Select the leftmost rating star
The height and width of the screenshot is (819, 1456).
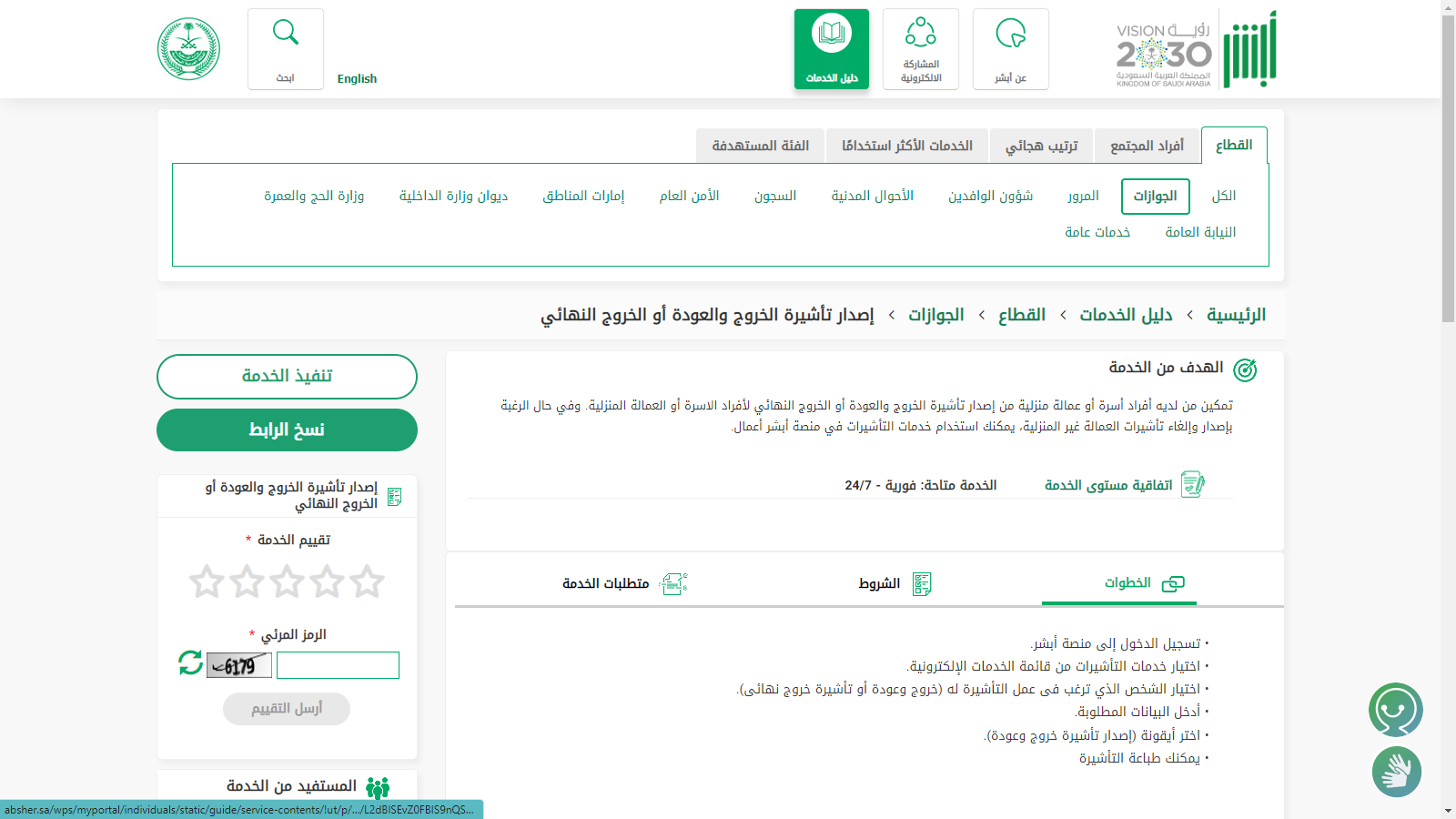point(207,581)
